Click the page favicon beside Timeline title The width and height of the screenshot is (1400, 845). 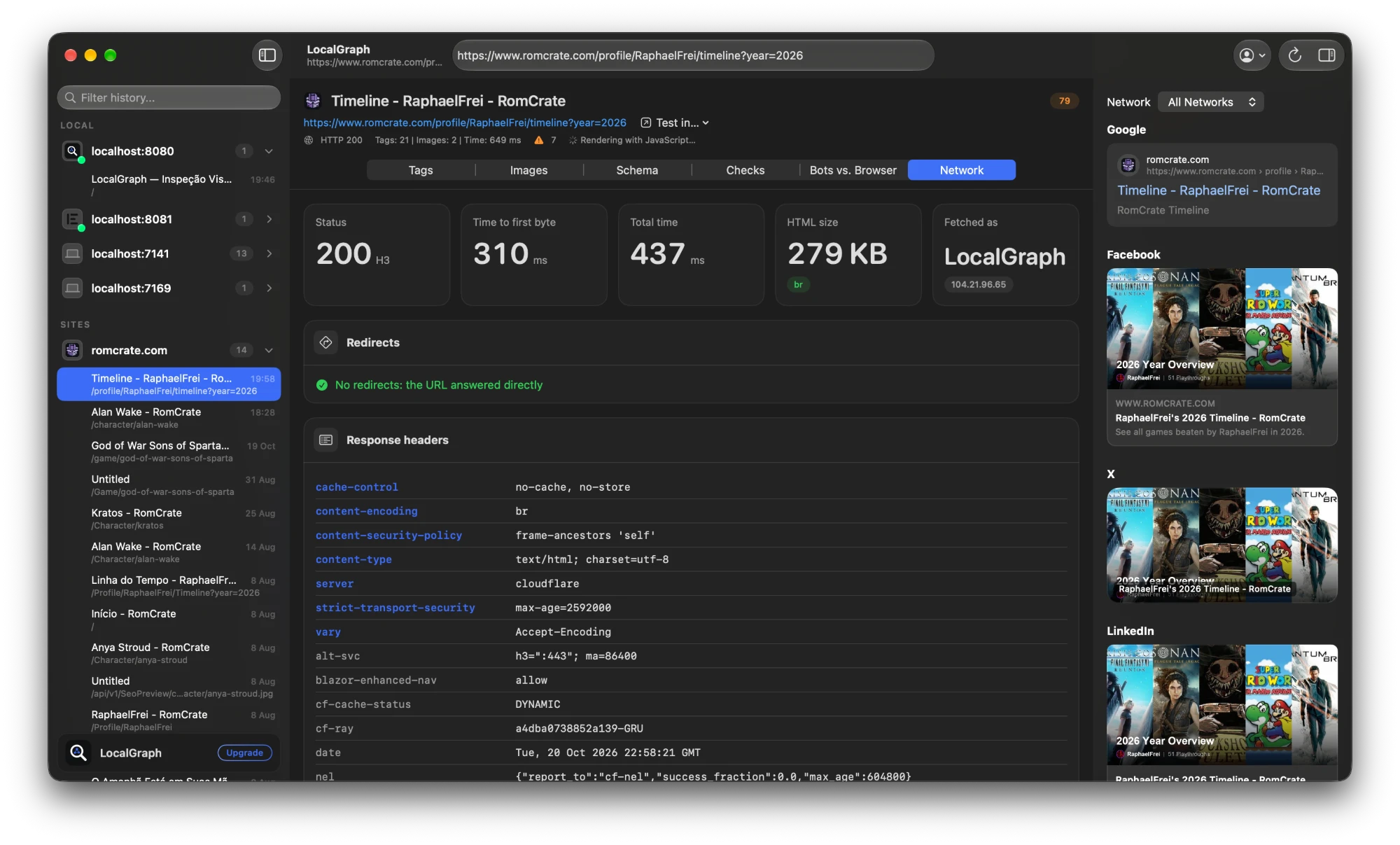point(313,101)
